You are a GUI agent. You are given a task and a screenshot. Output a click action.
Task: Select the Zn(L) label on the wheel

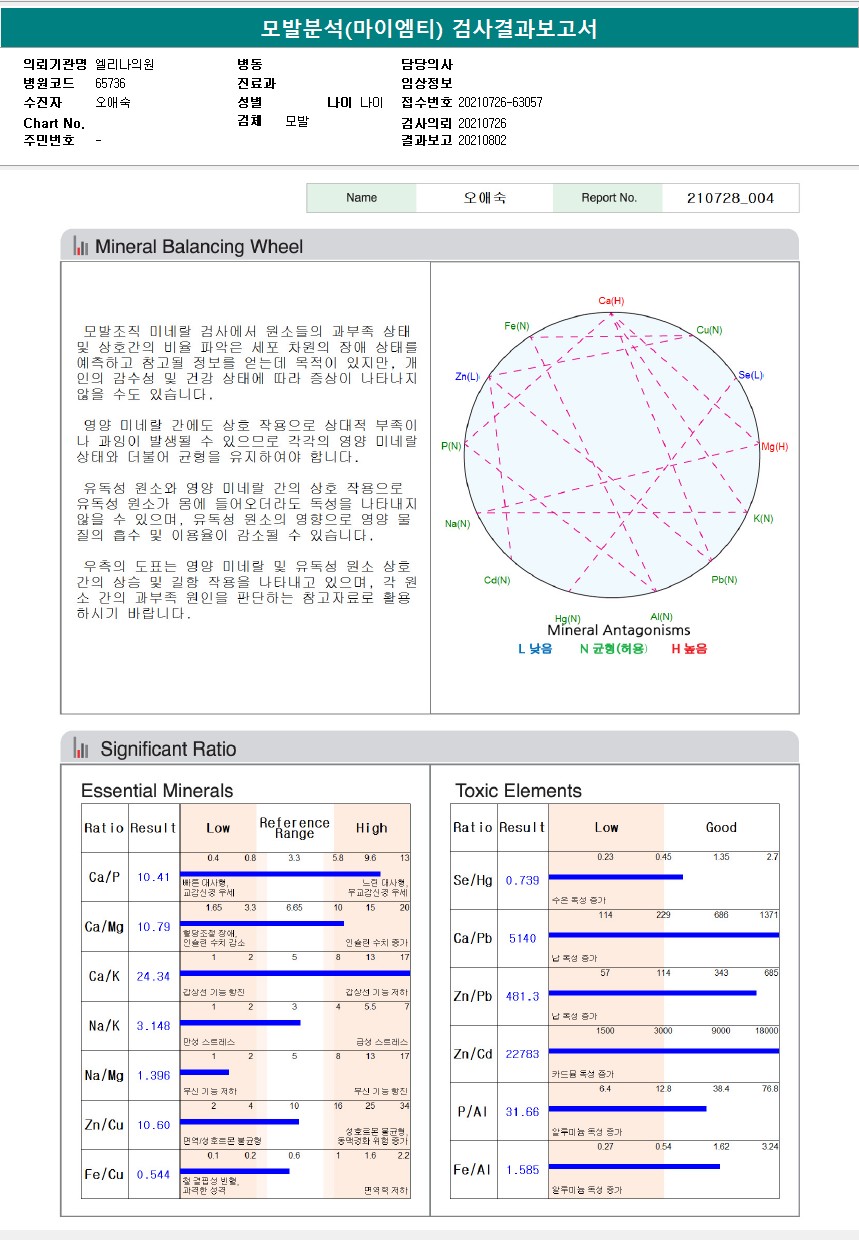click(467, 377)
